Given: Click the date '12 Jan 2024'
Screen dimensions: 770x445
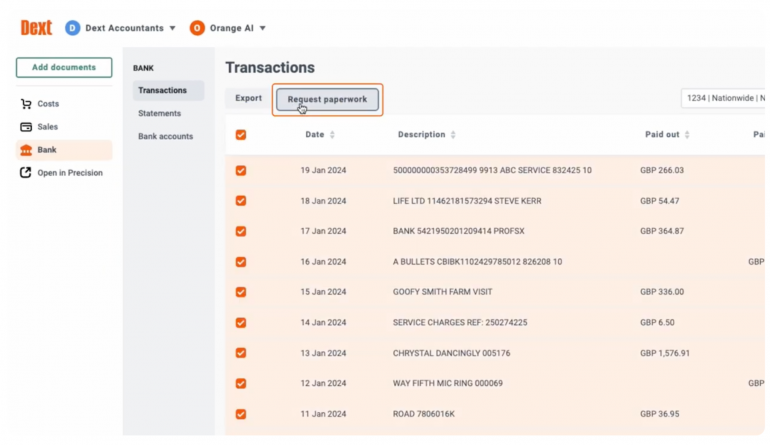Looking at the screenshot, I should coord(323,383).
